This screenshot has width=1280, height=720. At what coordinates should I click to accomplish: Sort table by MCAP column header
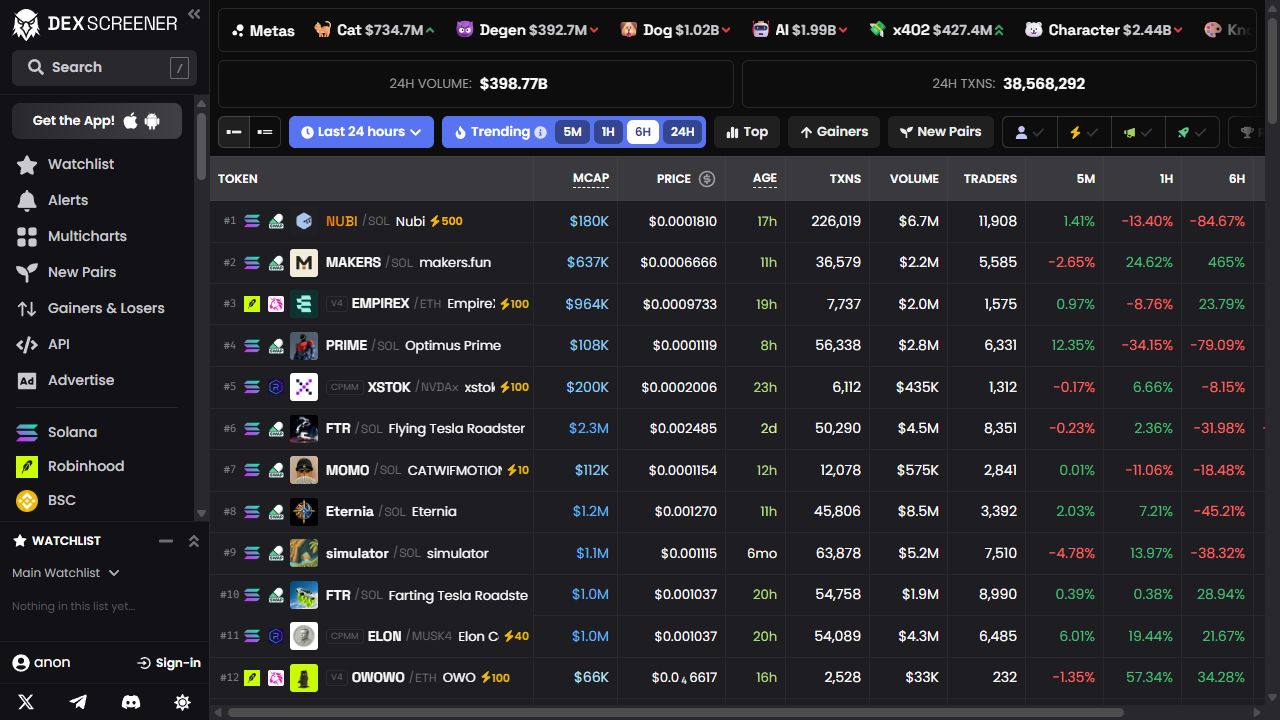590,179
